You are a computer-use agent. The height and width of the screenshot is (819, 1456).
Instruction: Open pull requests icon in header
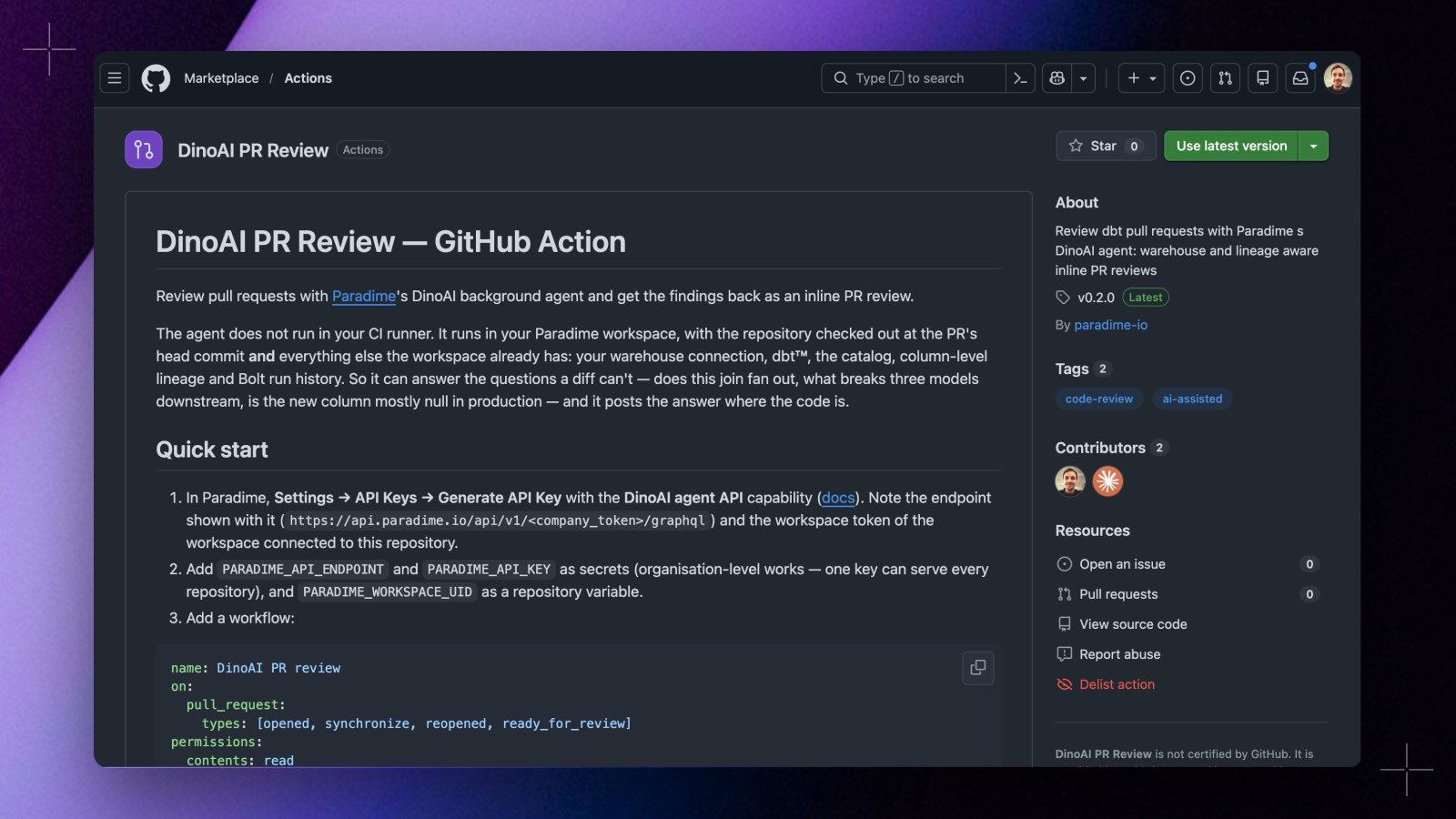click(x=1225, y=78)
